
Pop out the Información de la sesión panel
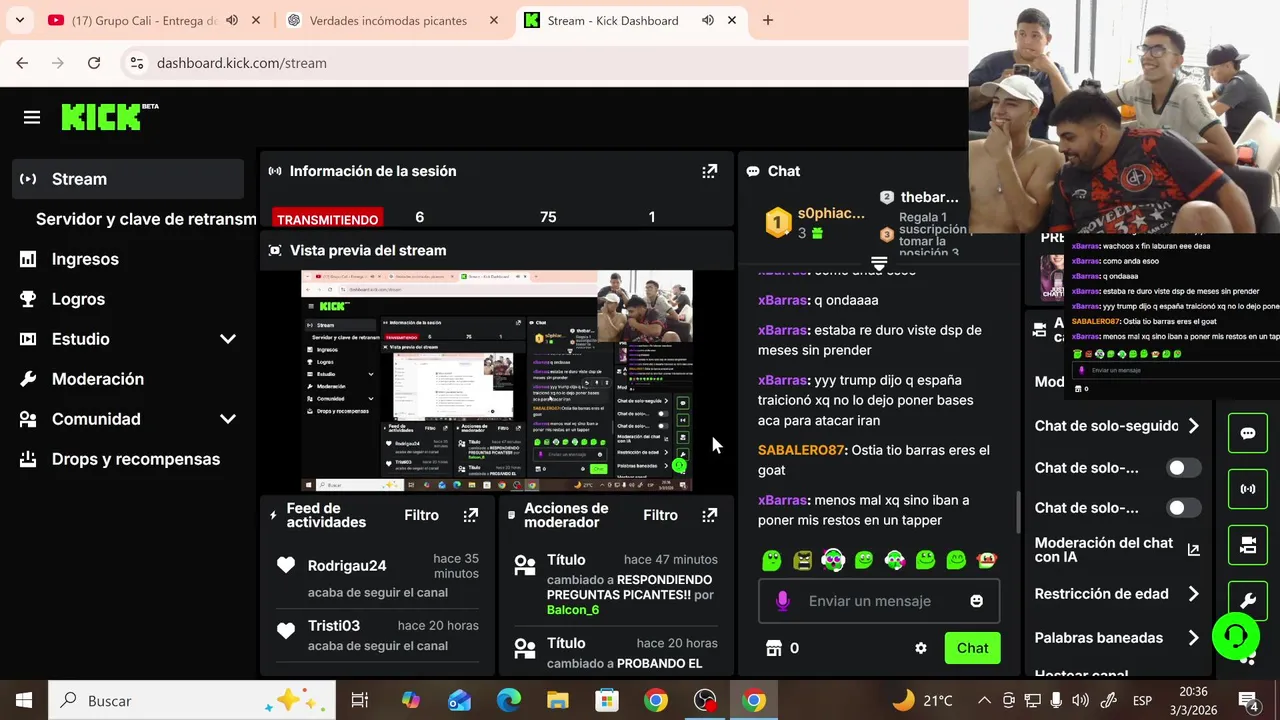click(710, 171)
